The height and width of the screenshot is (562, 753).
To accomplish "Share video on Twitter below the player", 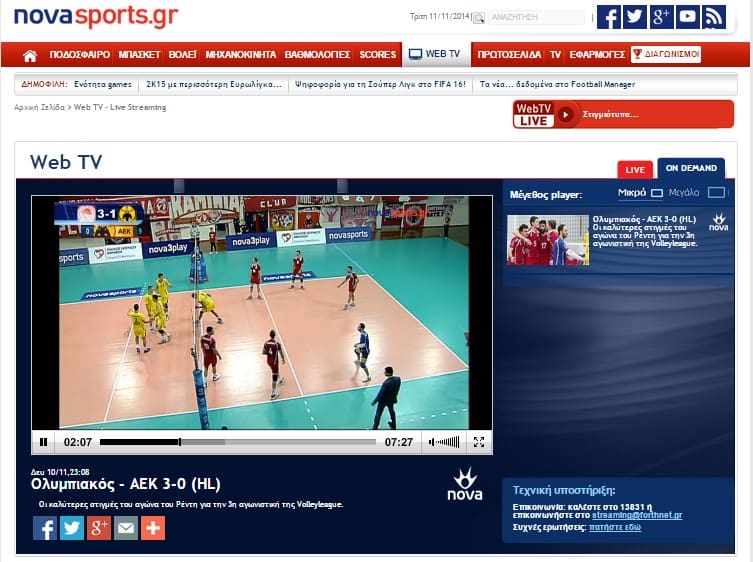I will click(x=71, y=528).
